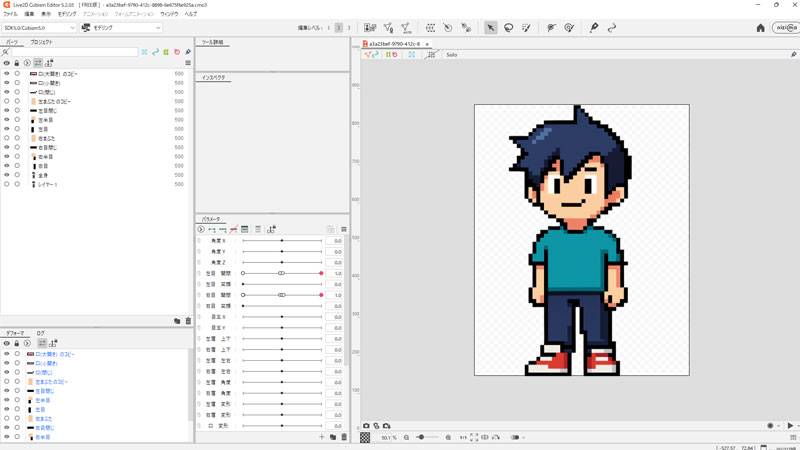Screen dimensions: 800x450
Task: Click the 目玉 Y parameter slider
Action: point(282,328)
